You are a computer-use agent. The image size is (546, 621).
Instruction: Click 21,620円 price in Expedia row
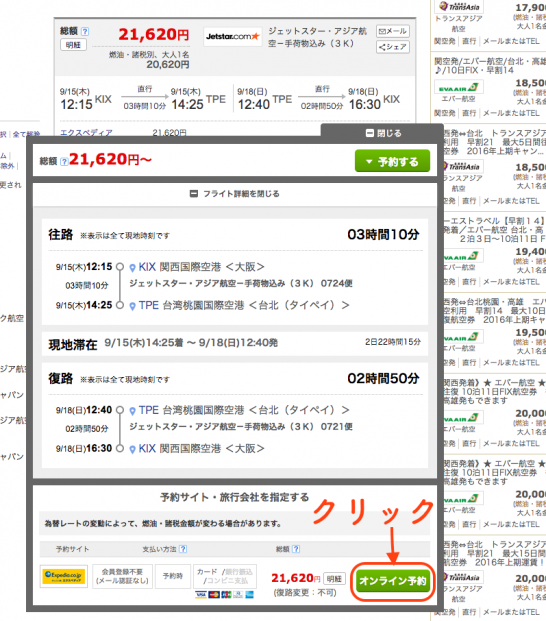click(x=295, y=578)
